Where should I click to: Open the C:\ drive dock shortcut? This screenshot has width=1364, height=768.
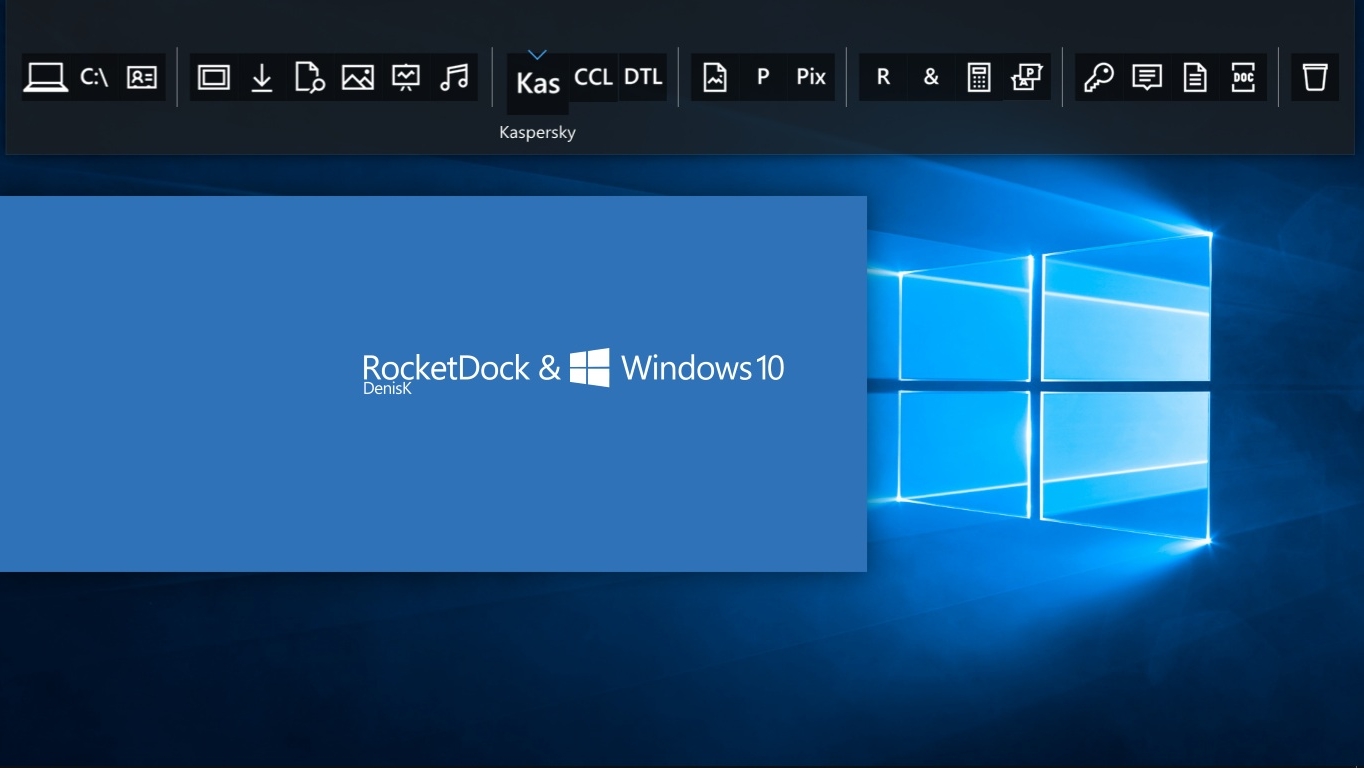(x=94, y=77)
